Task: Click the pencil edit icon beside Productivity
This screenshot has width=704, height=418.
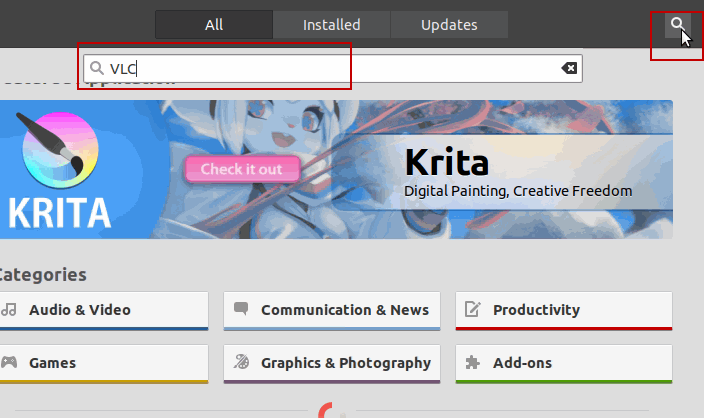Action: pyautogui.click(x=472, y=309)
